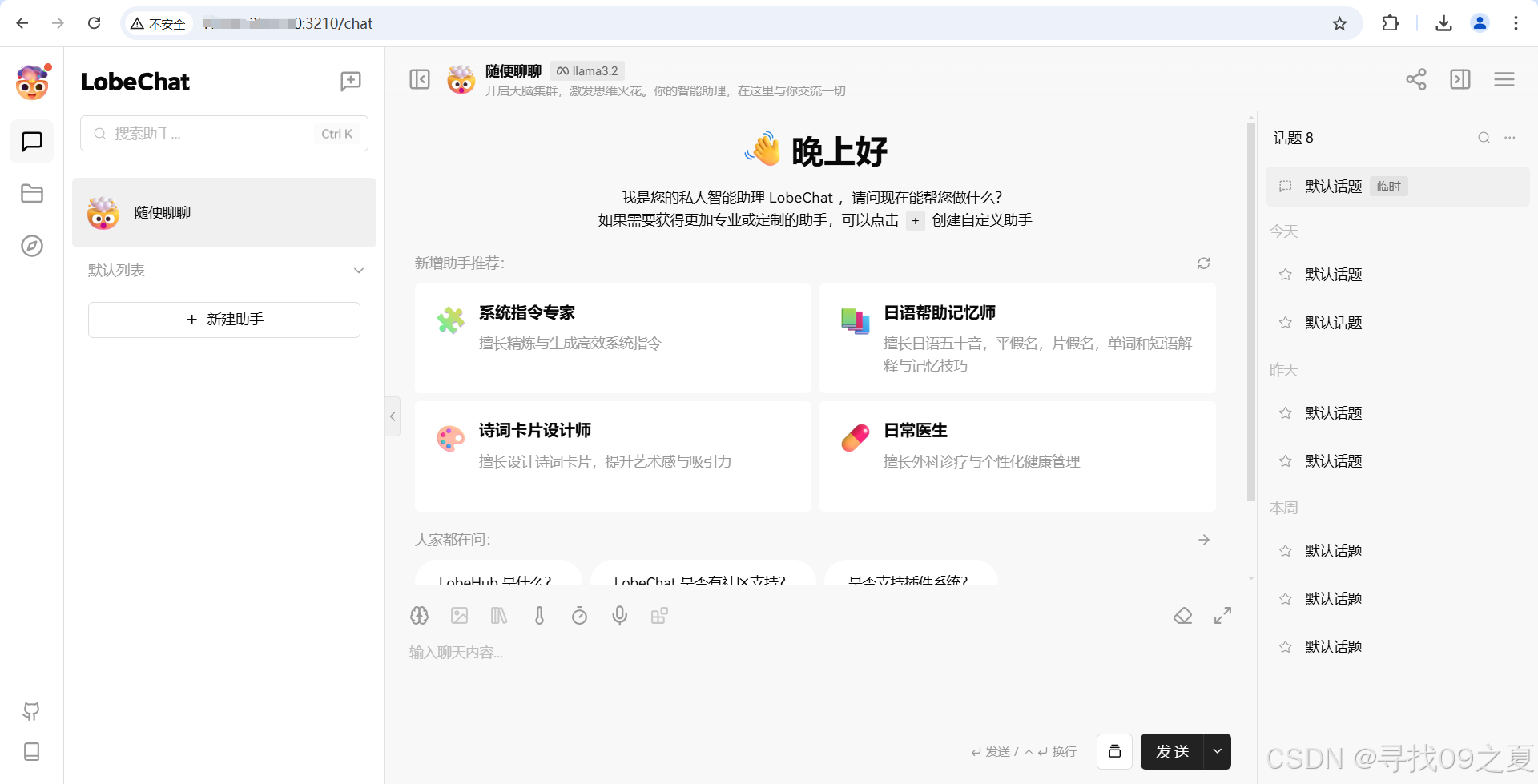Show more questions with the right arrow
Screen dimensions: 1538x784
tap(1204, 540)
